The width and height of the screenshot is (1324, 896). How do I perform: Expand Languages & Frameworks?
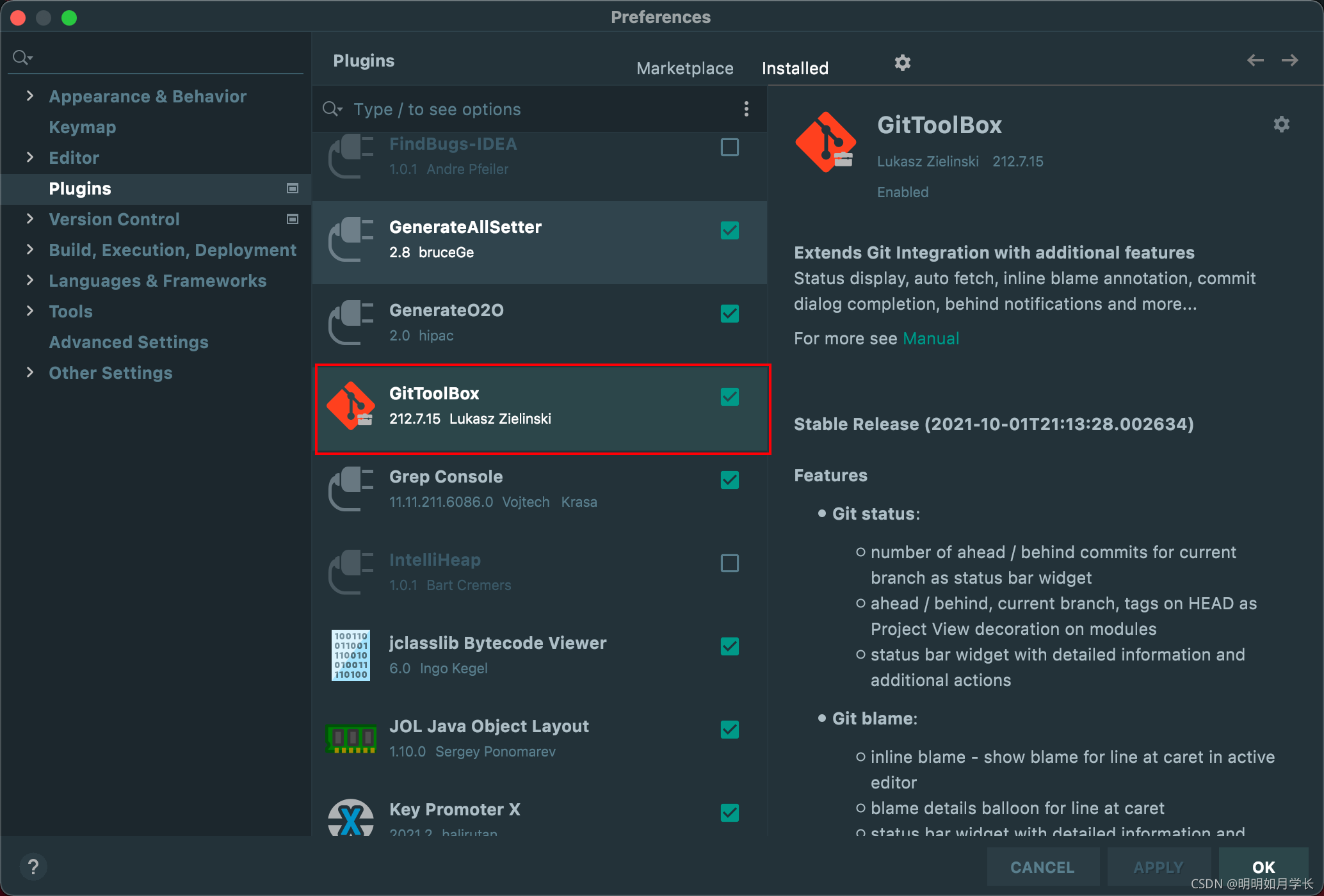click(29, 280)
